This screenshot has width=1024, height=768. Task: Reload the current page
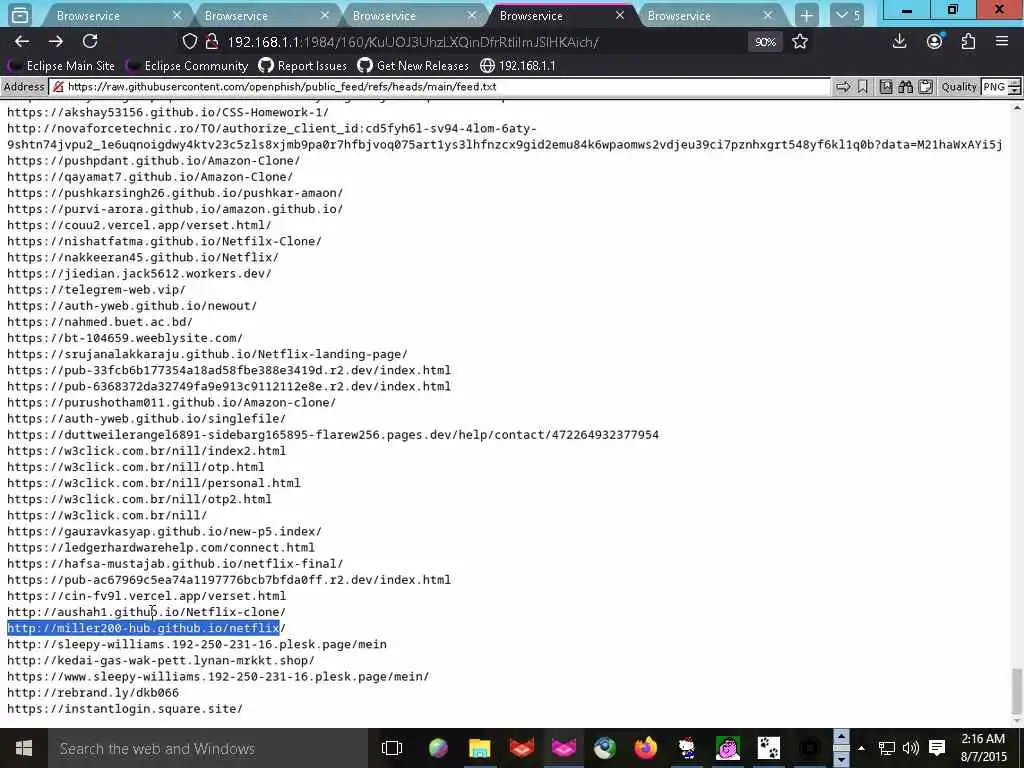pyautogui.click(x=90, y=42)
